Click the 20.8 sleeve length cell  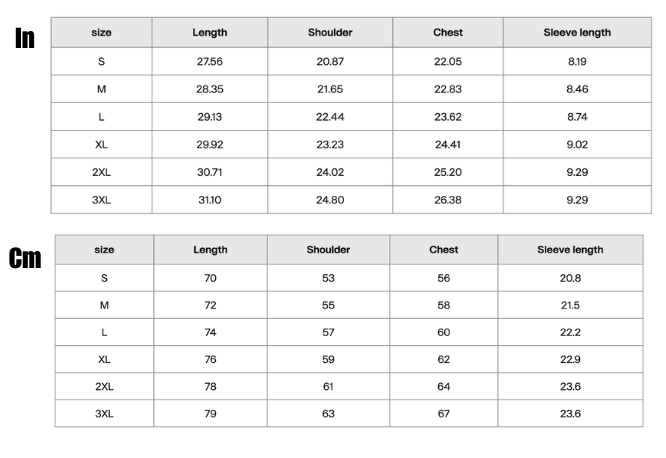(570, 278)
